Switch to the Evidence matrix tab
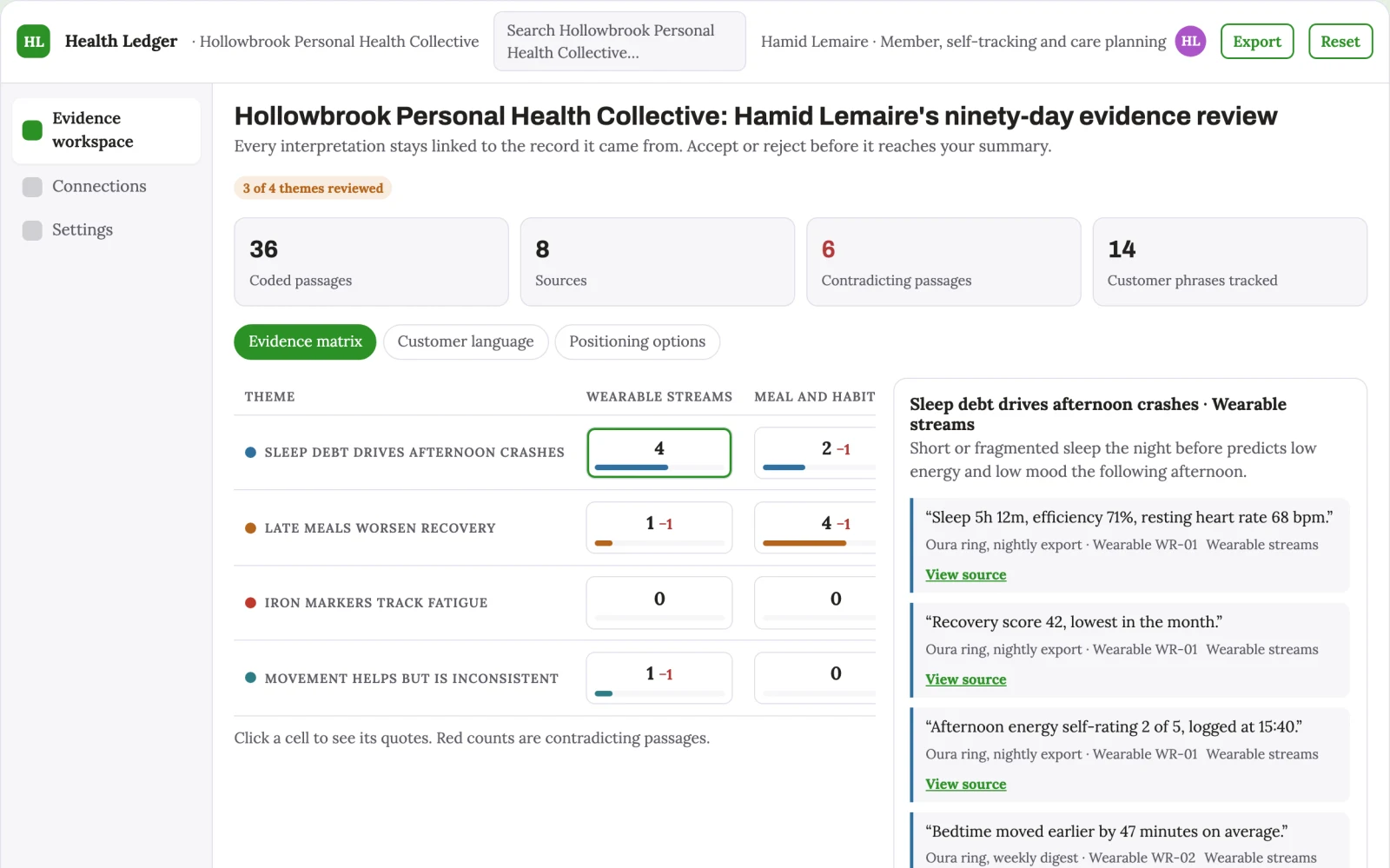The height and width of the screenshot is (868, 1390). tap(305, 342)
